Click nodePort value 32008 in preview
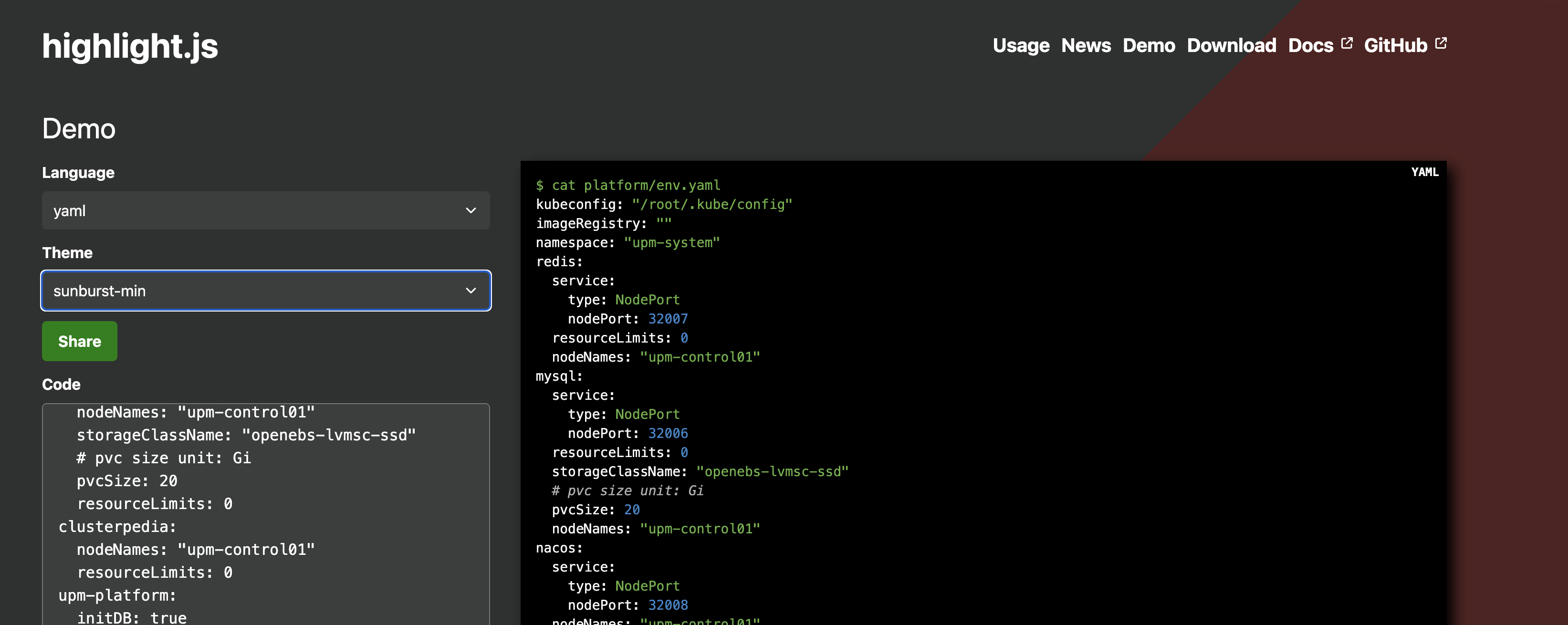Screen dimensions: 1568x625 coord(668,605)
